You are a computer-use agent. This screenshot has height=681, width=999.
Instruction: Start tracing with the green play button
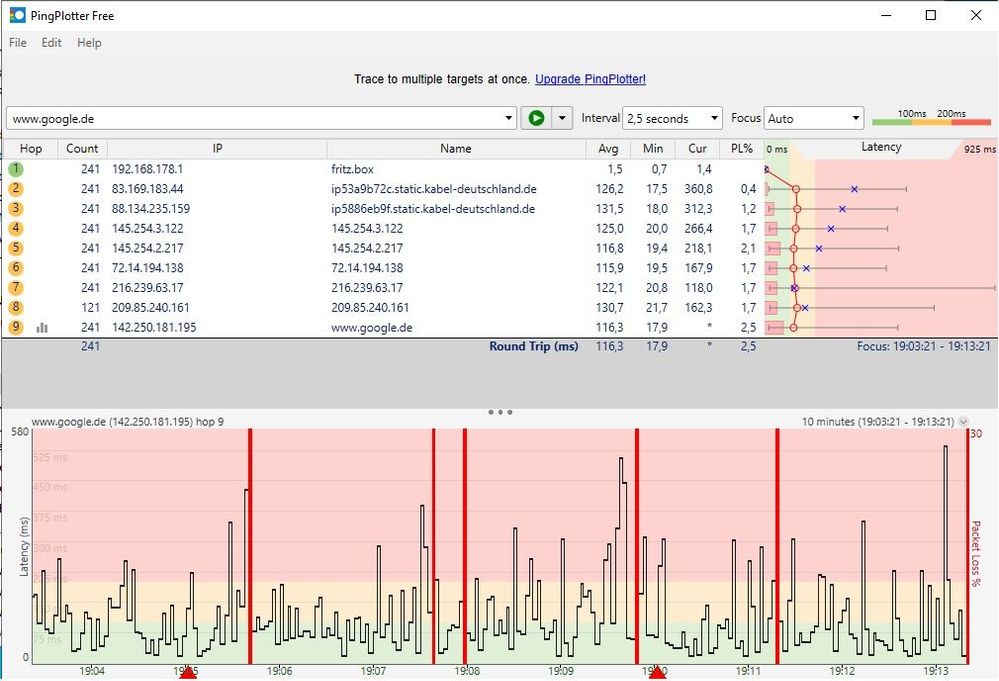pos(536,118)
